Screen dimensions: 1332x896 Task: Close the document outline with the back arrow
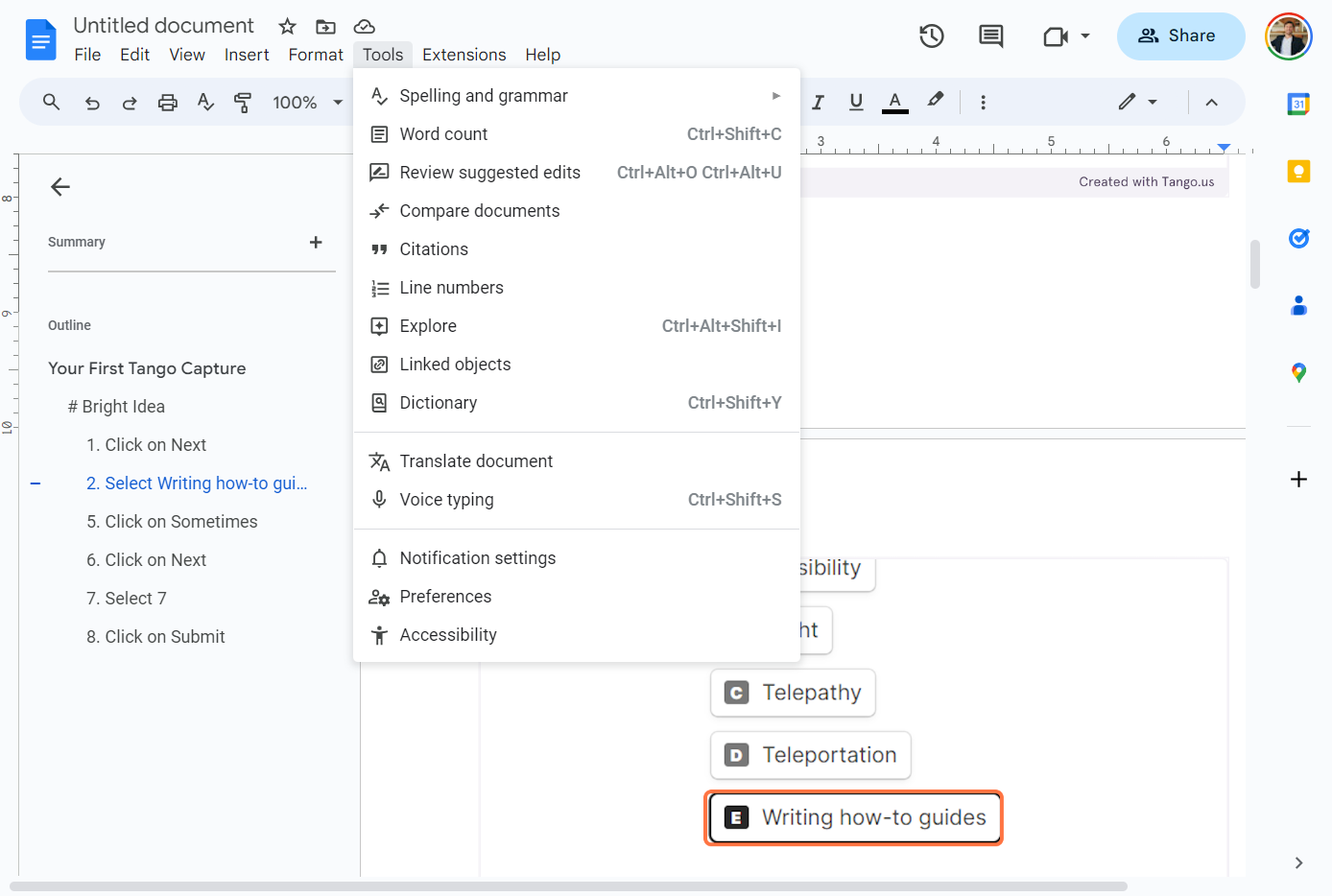click(60, 186)
